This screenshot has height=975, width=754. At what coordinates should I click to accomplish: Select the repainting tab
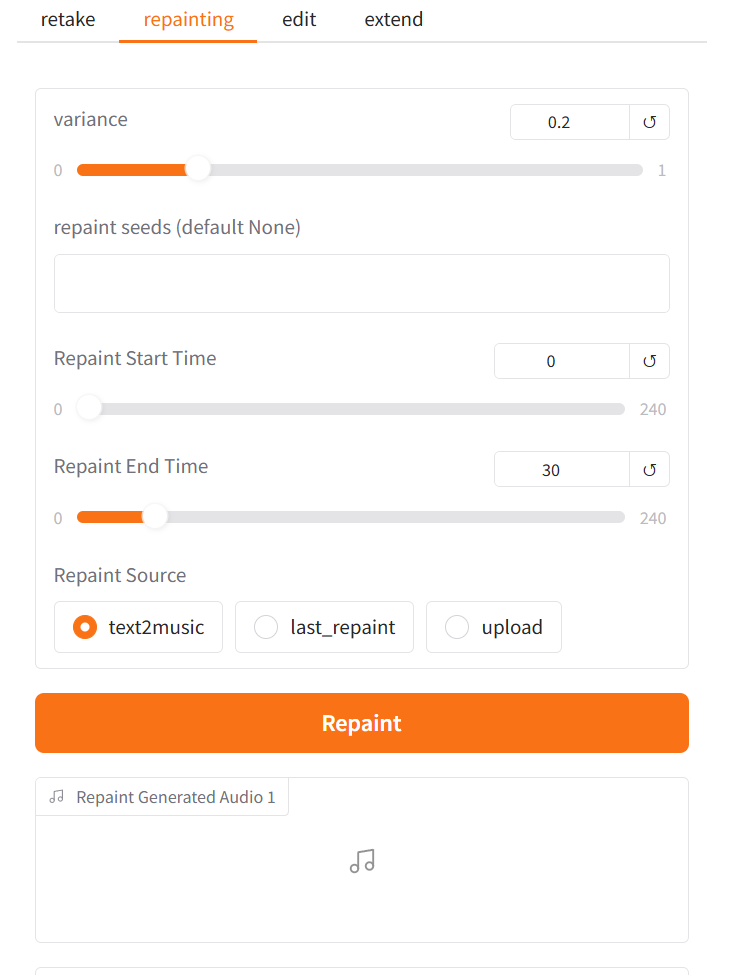pos(188,20)
